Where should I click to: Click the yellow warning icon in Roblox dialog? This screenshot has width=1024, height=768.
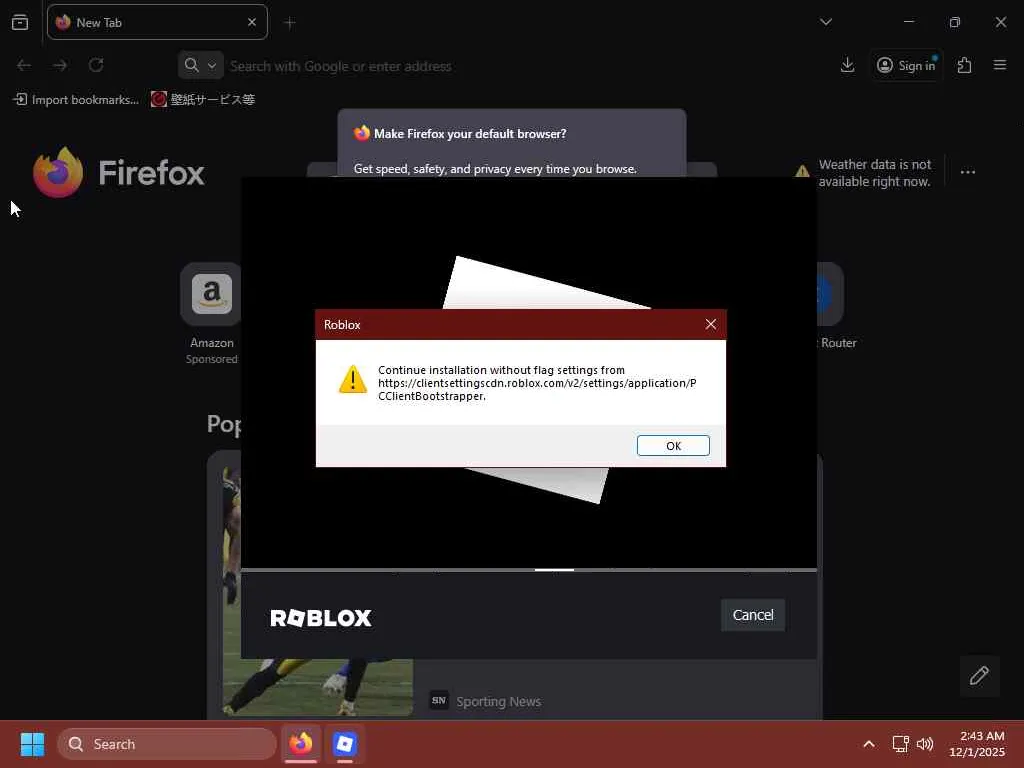[353, 379]
